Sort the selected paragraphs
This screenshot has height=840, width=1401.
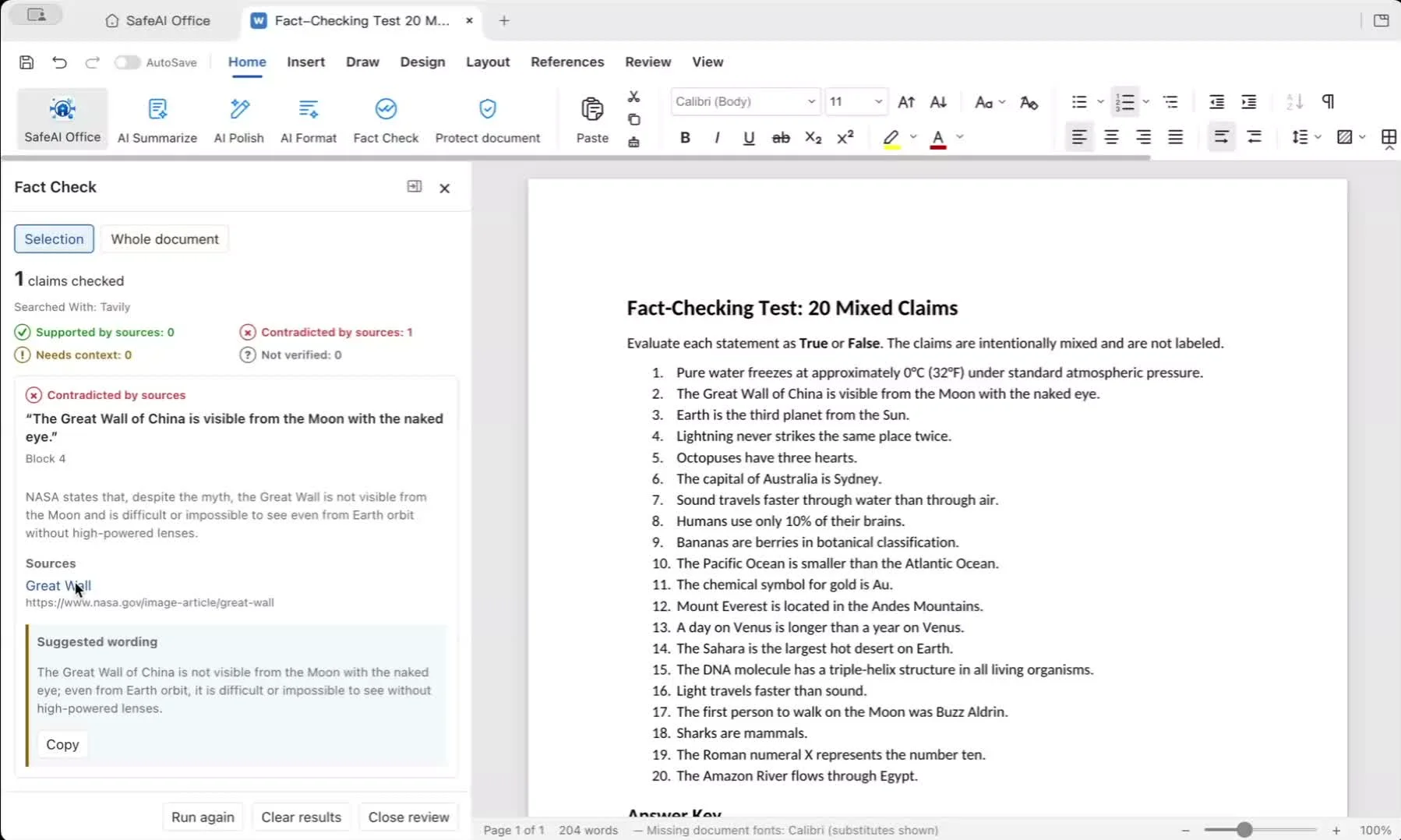[1294, 102]
